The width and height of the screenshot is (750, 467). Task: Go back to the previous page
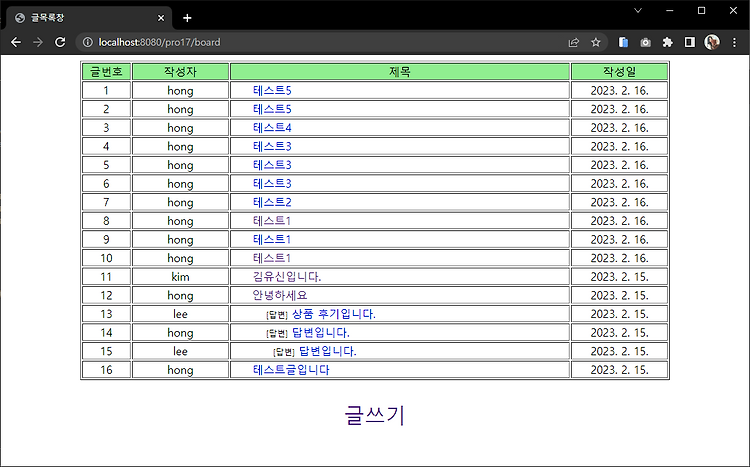pos(16,43)
